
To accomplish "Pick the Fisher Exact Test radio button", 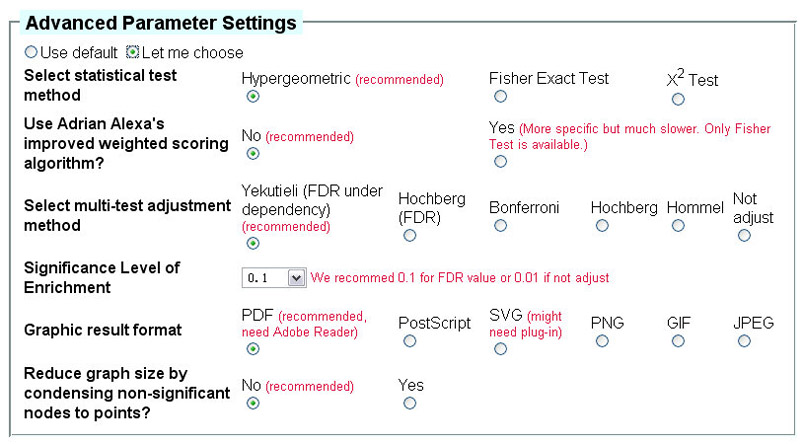I will pos(500,96).
